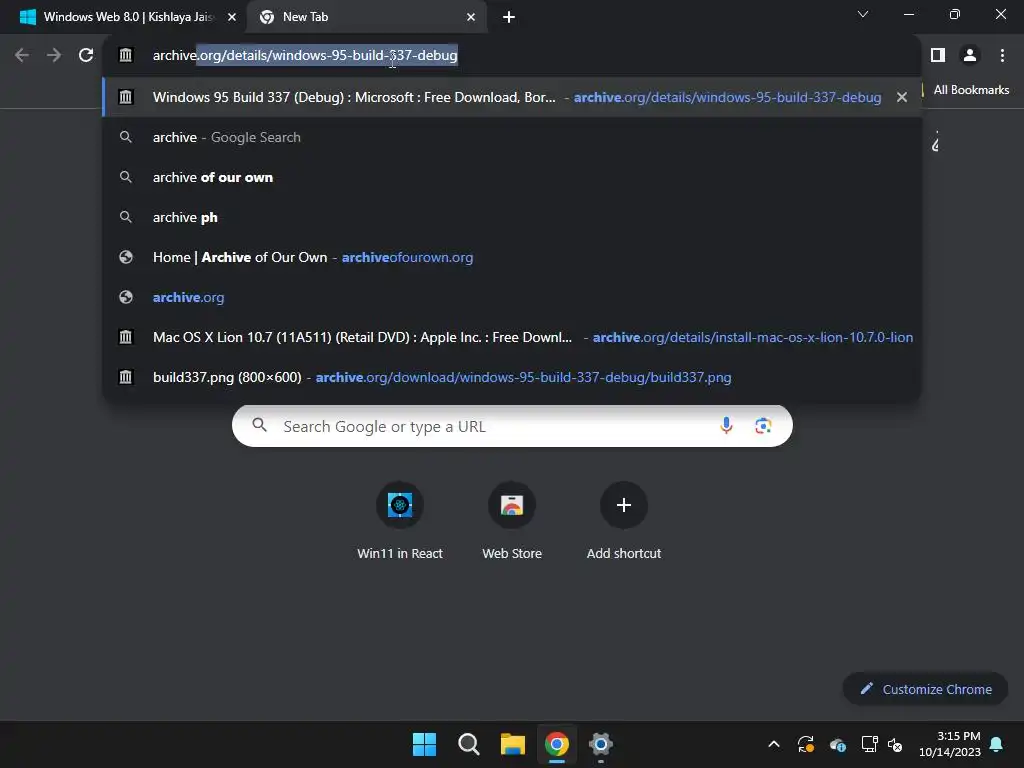Close the New Tab tab
1024x768 pixels.
(471, 17)
